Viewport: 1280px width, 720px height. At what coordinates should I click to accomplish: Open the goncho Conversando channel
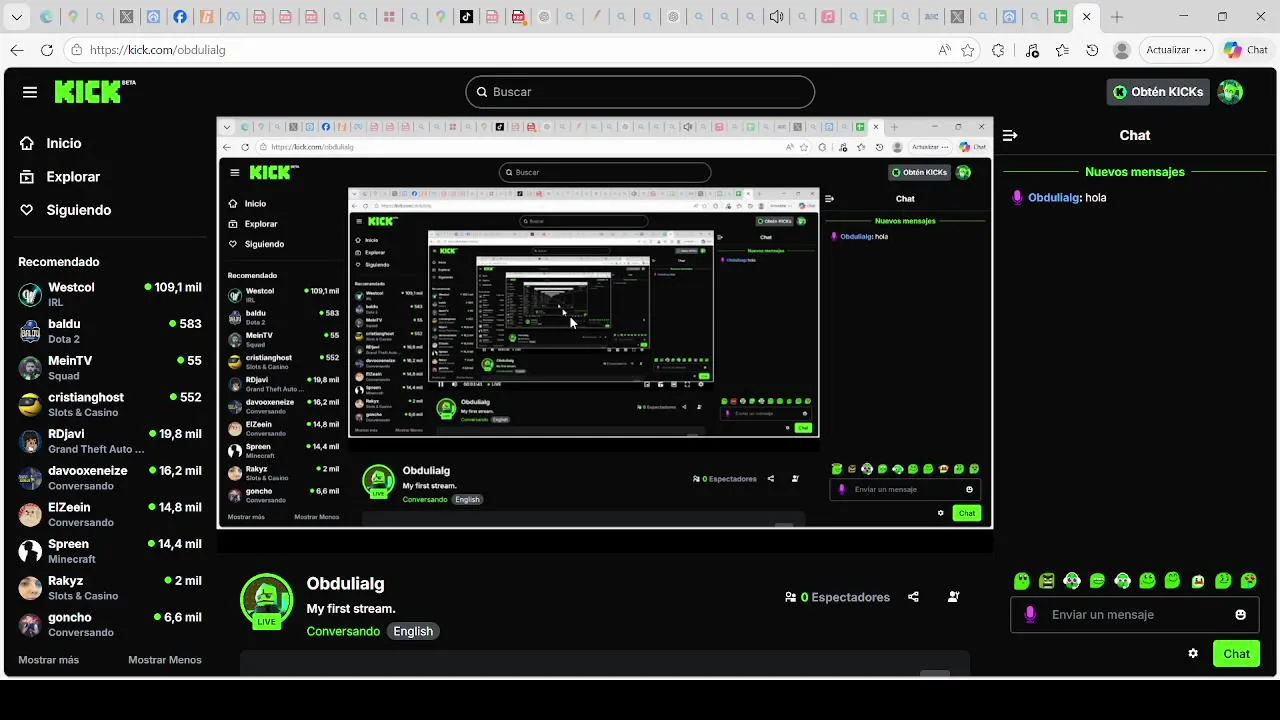(x=110, y=625)
